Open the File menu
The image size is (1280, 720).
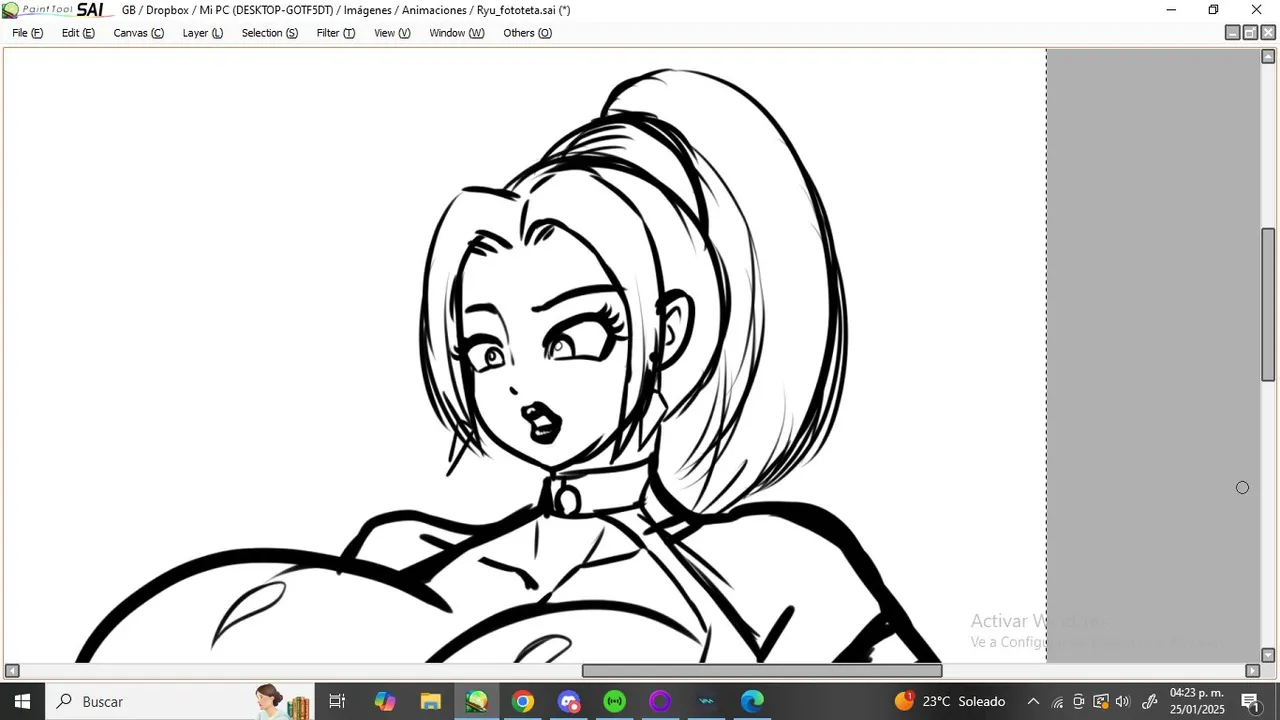coord(27,33)
